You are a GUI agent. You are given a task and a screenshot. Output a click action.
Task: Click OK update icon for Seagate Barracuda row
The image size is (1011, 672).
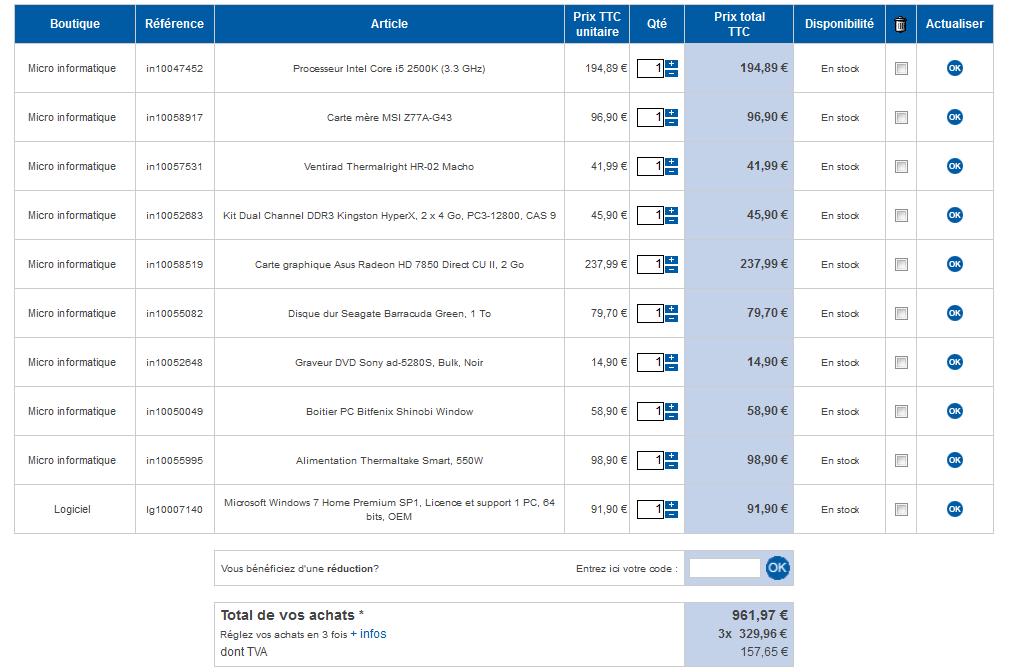coord(954,313)
